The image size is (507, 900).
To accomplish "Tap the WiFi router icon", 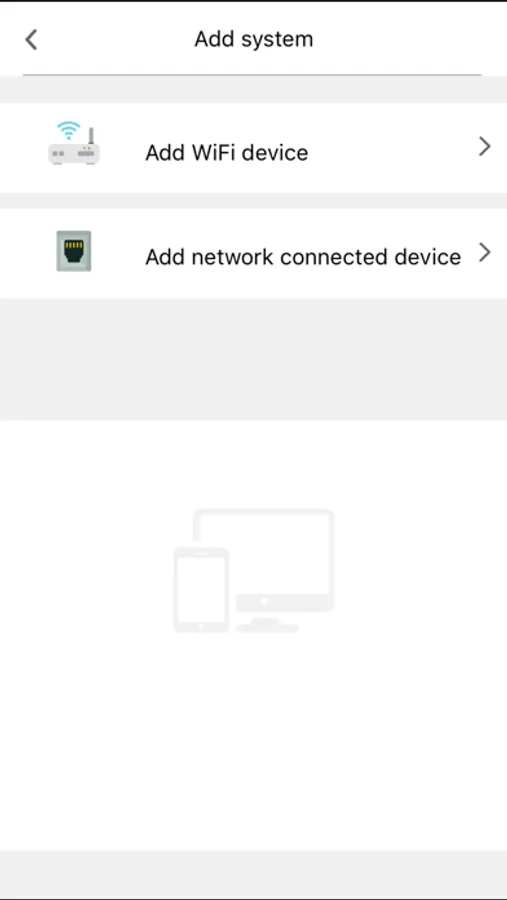I will (73, 143).
